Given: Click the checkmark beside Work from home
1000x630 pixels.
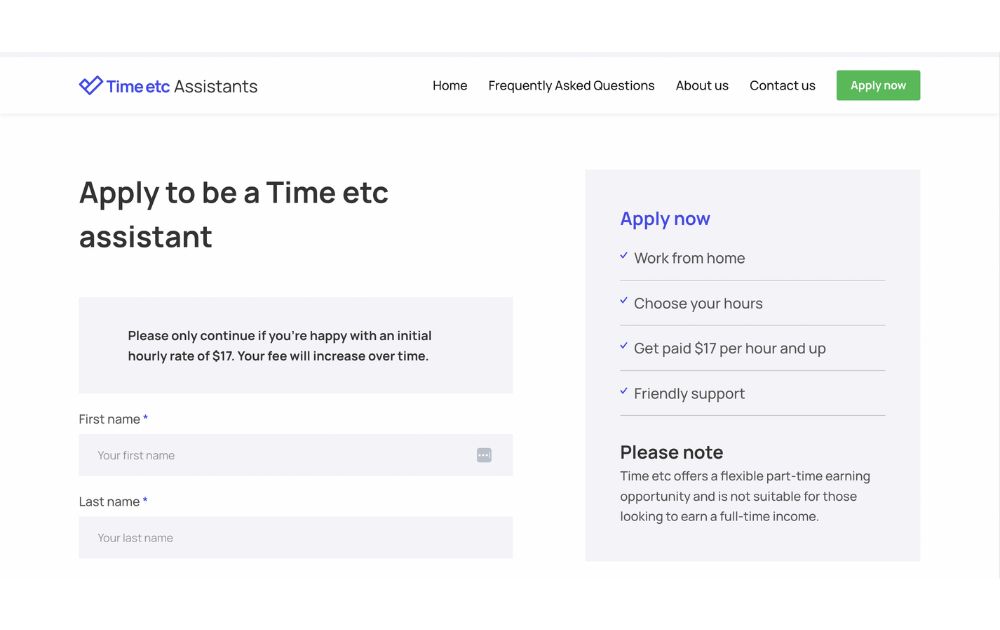Looking at the screenshot, I should point(624,256).
